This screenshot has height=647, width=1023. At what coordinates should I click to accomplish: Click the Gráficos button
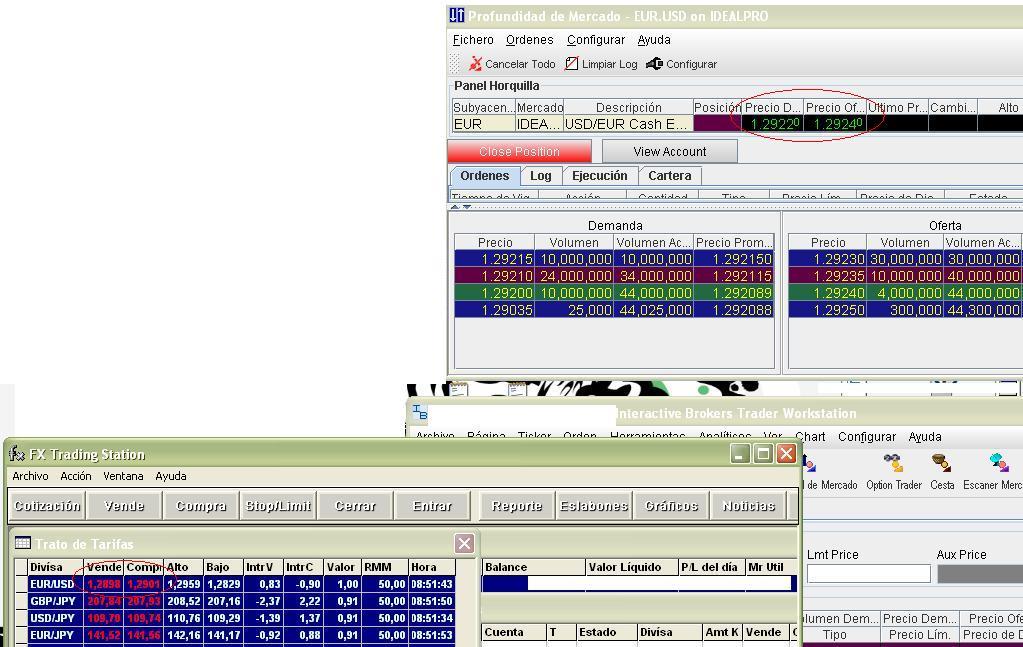(x=671, y=505)
